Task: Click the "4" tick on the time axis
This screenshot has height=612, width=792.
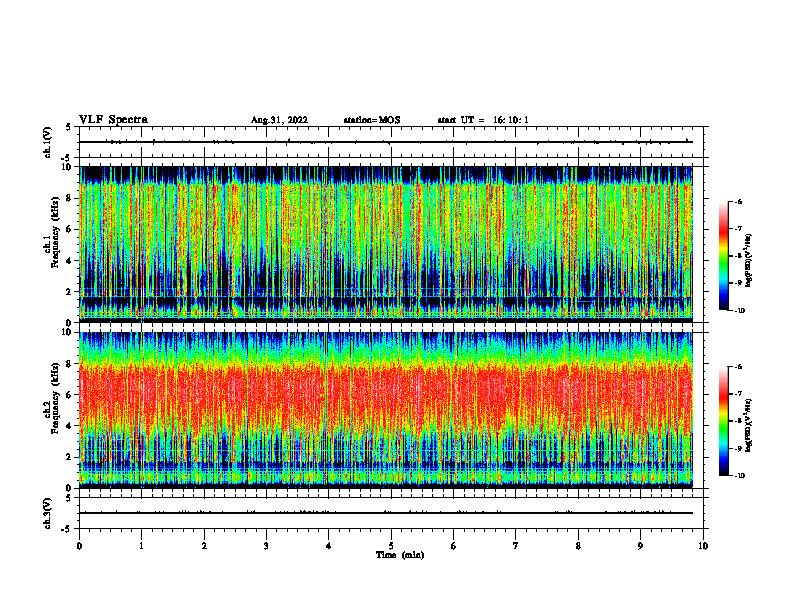Action: click(x=328, y=546)
